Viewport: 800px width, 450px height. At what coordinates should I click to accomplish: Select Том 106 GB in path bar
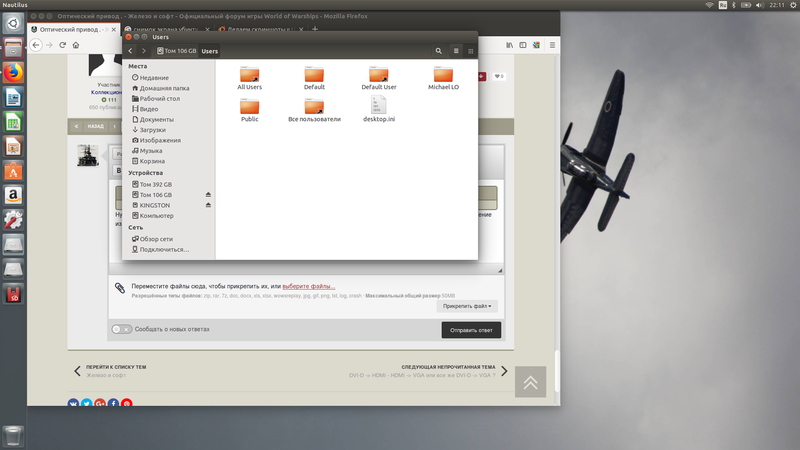click(177, 51)
